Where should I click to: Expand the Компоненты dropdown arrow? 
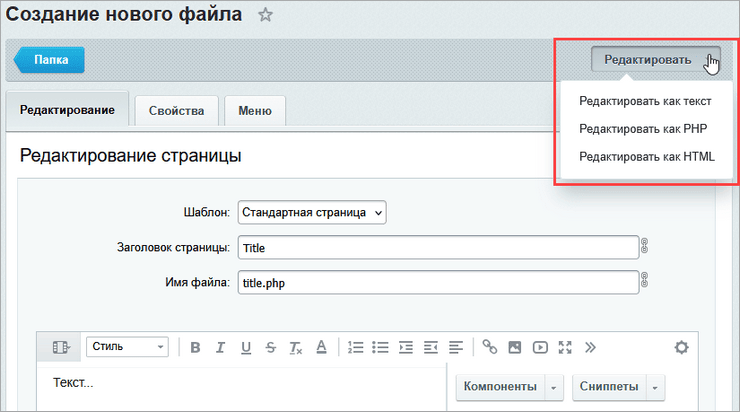click(554, 387)
